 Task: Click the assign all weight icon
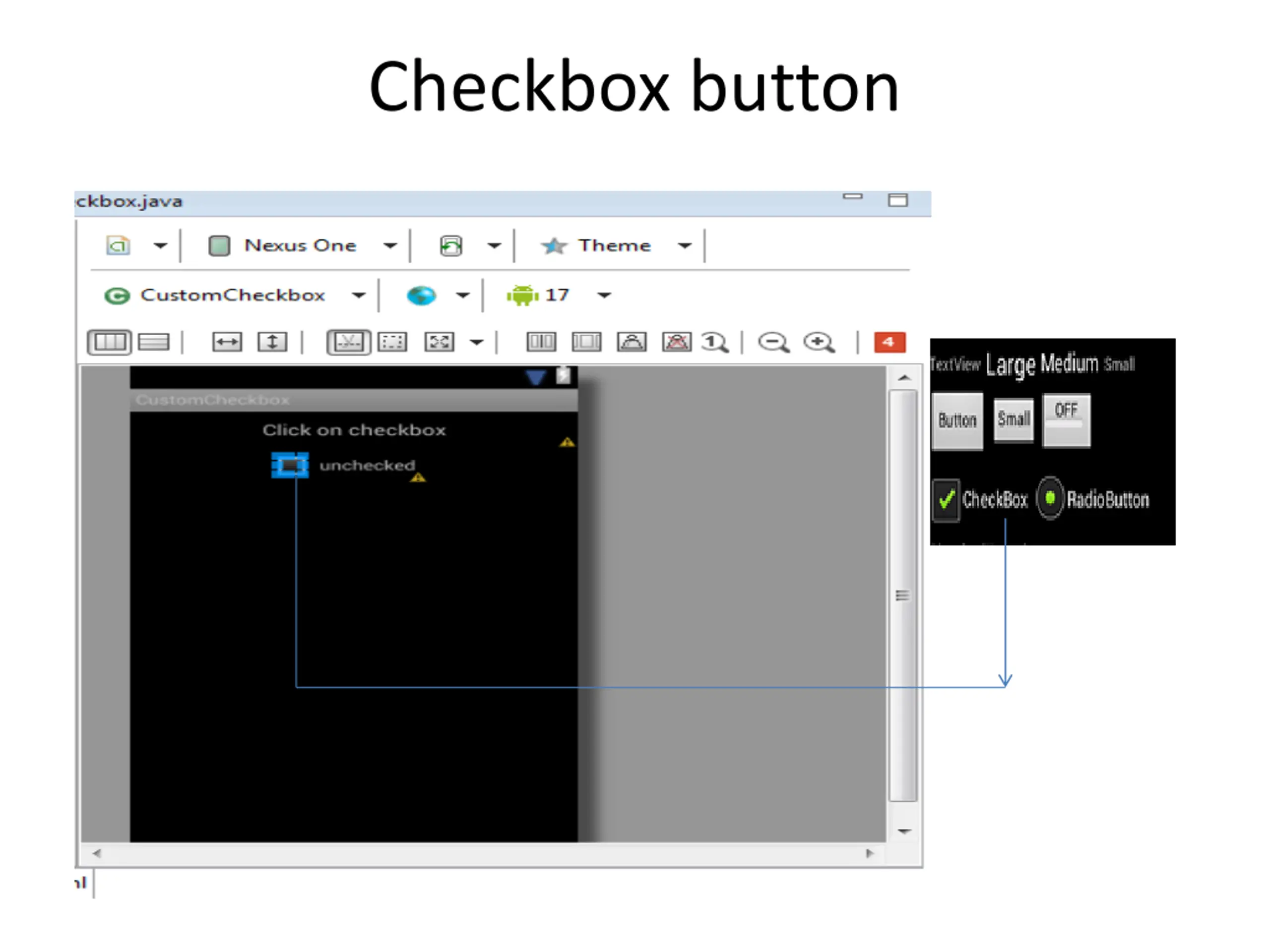(x=586, y=342)
